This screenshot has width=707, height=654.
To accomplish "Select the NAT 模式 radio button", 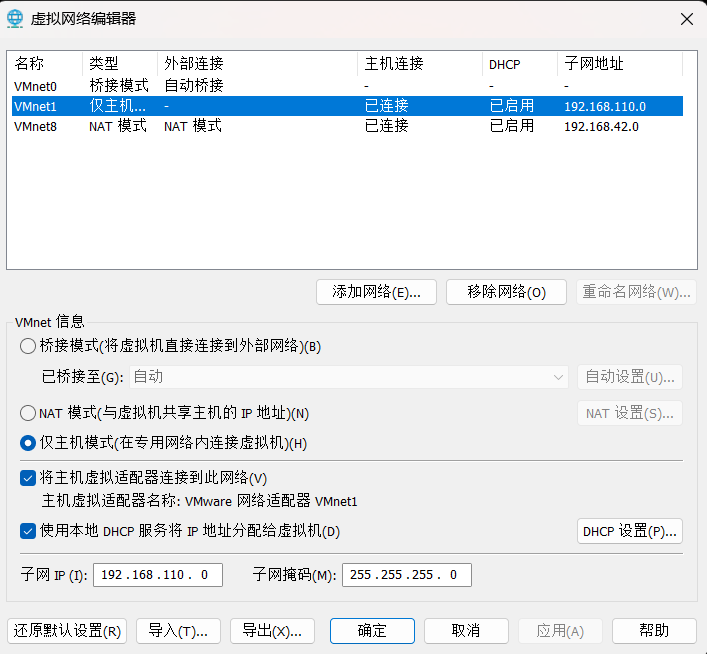I will coord(28,413).
